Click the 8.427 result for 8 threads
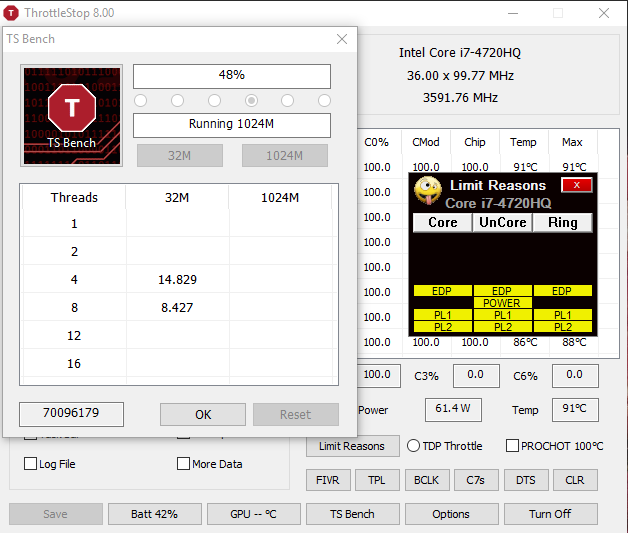628x533 pixels. click(177, 308)
